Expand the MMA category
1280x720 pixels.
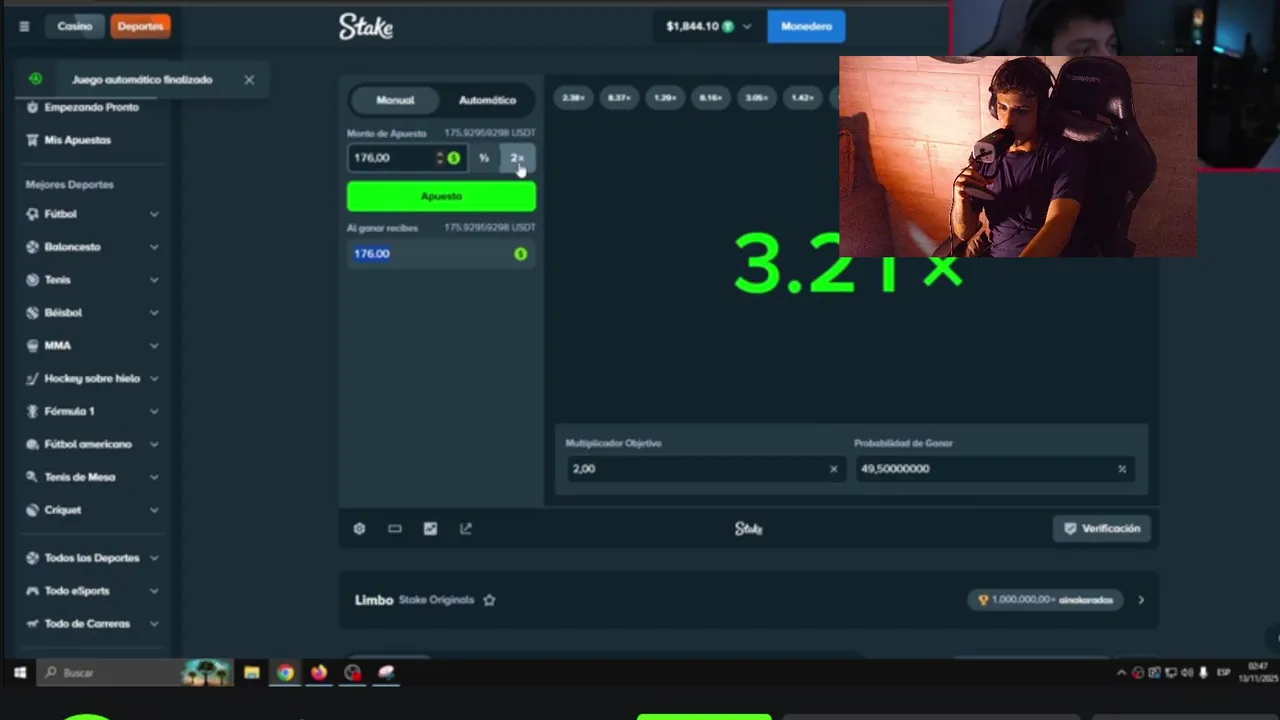click(x=154, y=345)
